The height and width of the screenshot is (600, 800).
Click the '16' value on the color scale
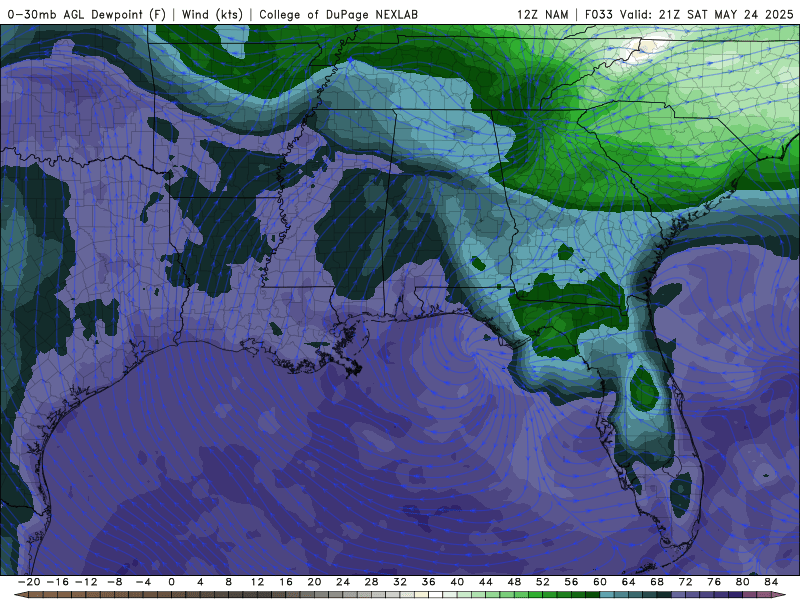point(286,582)
